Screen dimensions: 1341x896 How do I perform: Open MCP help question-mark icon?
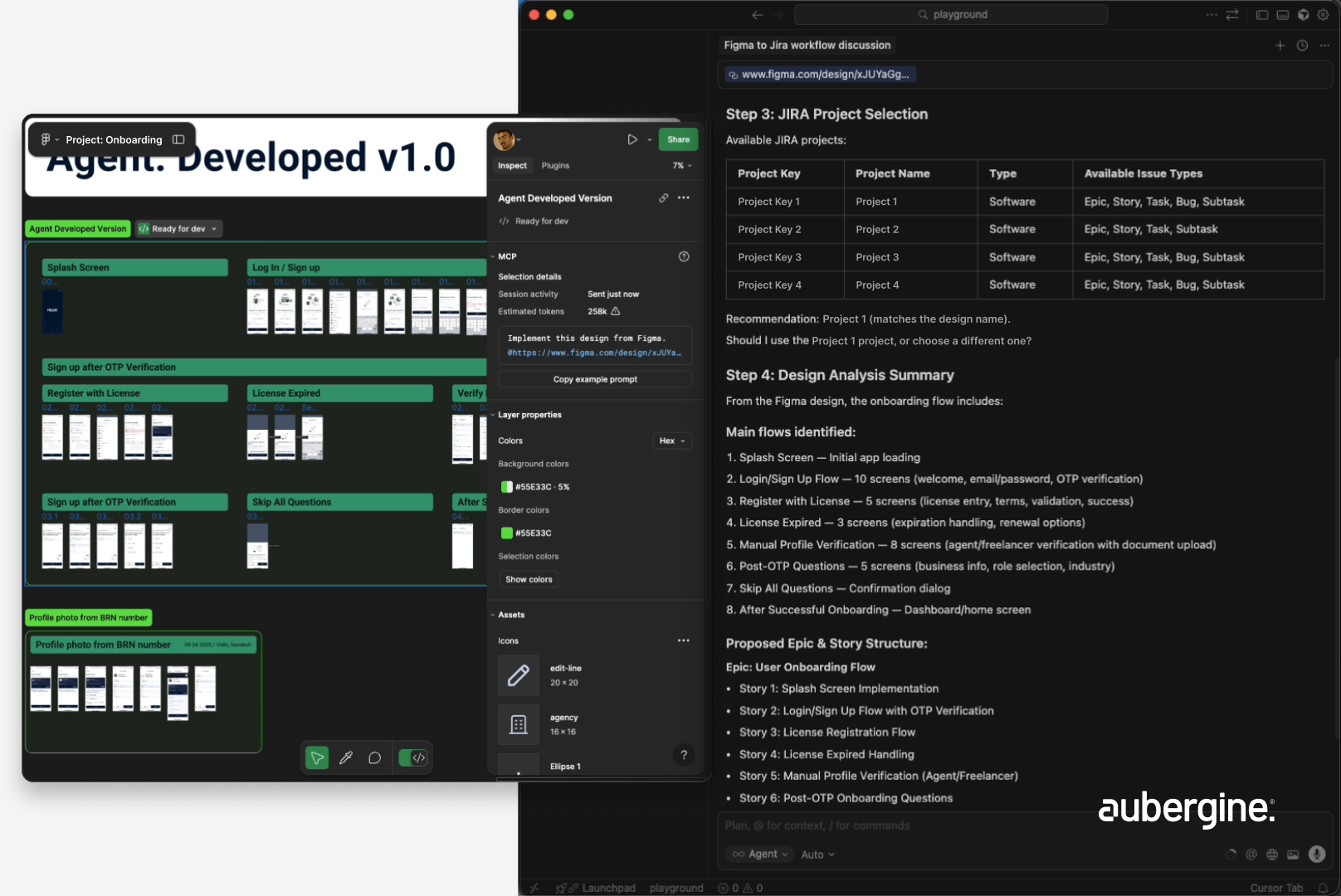pos(684,256)
